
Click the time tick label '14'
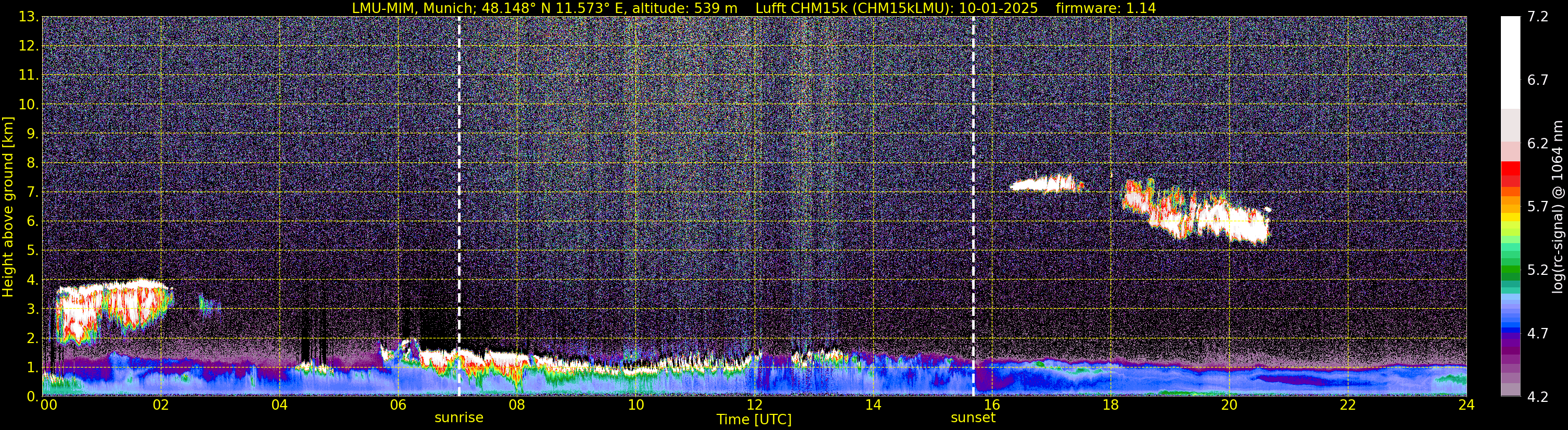tap(873, 406)
